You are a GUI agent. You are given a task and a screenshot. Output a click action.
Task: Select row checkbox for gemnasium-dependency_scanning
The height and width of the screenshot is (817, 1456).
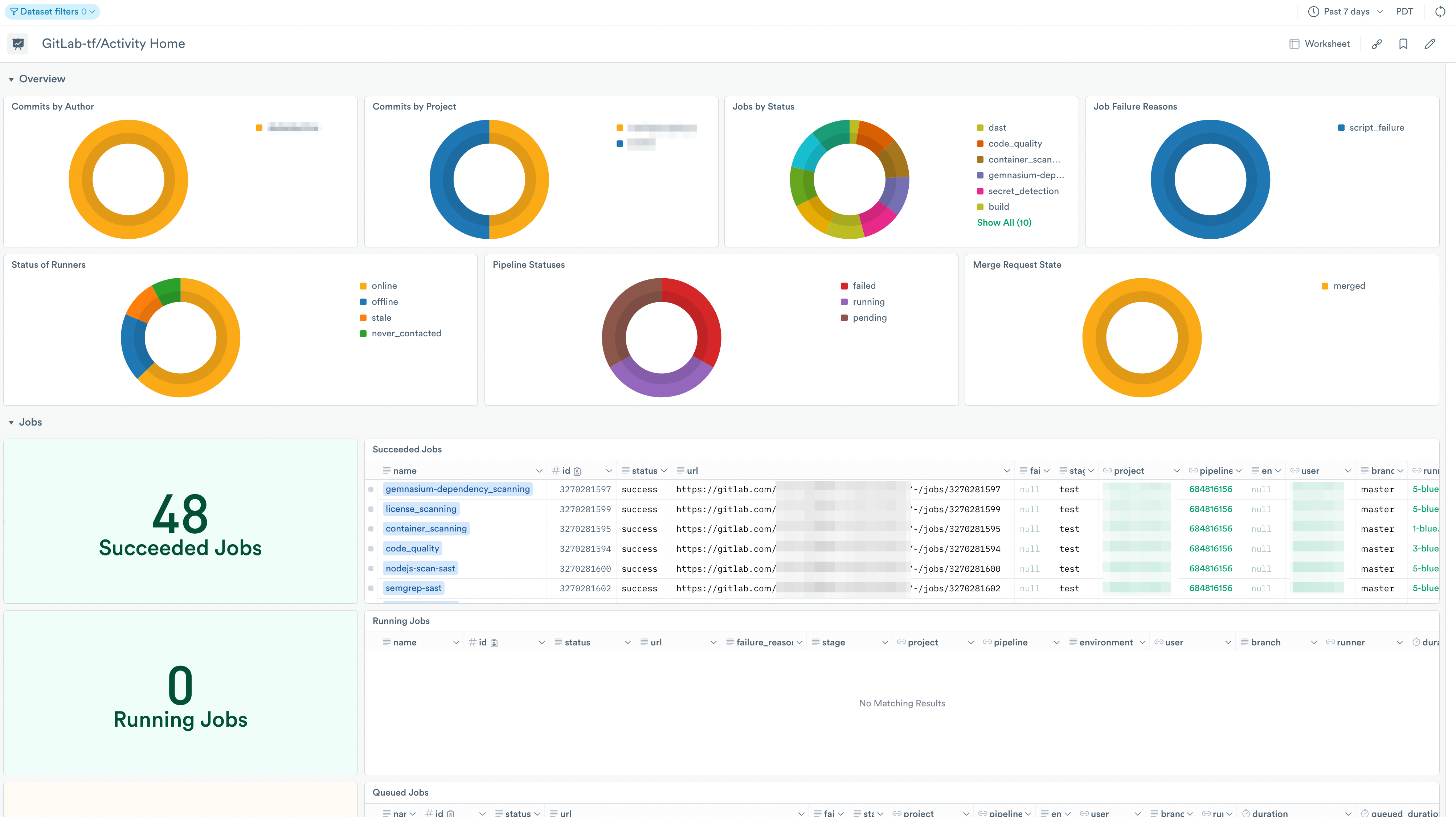[x=371, y=489]
